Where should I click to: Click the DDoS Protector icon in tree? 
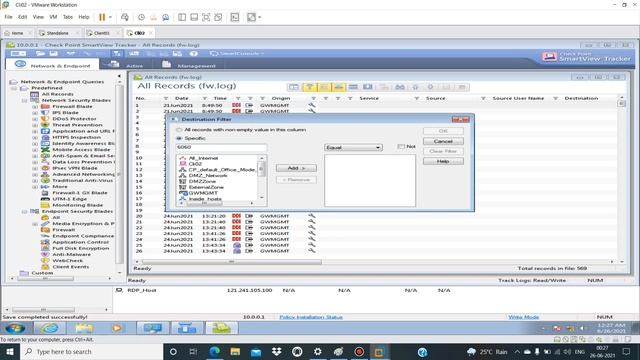click(45, 119)
